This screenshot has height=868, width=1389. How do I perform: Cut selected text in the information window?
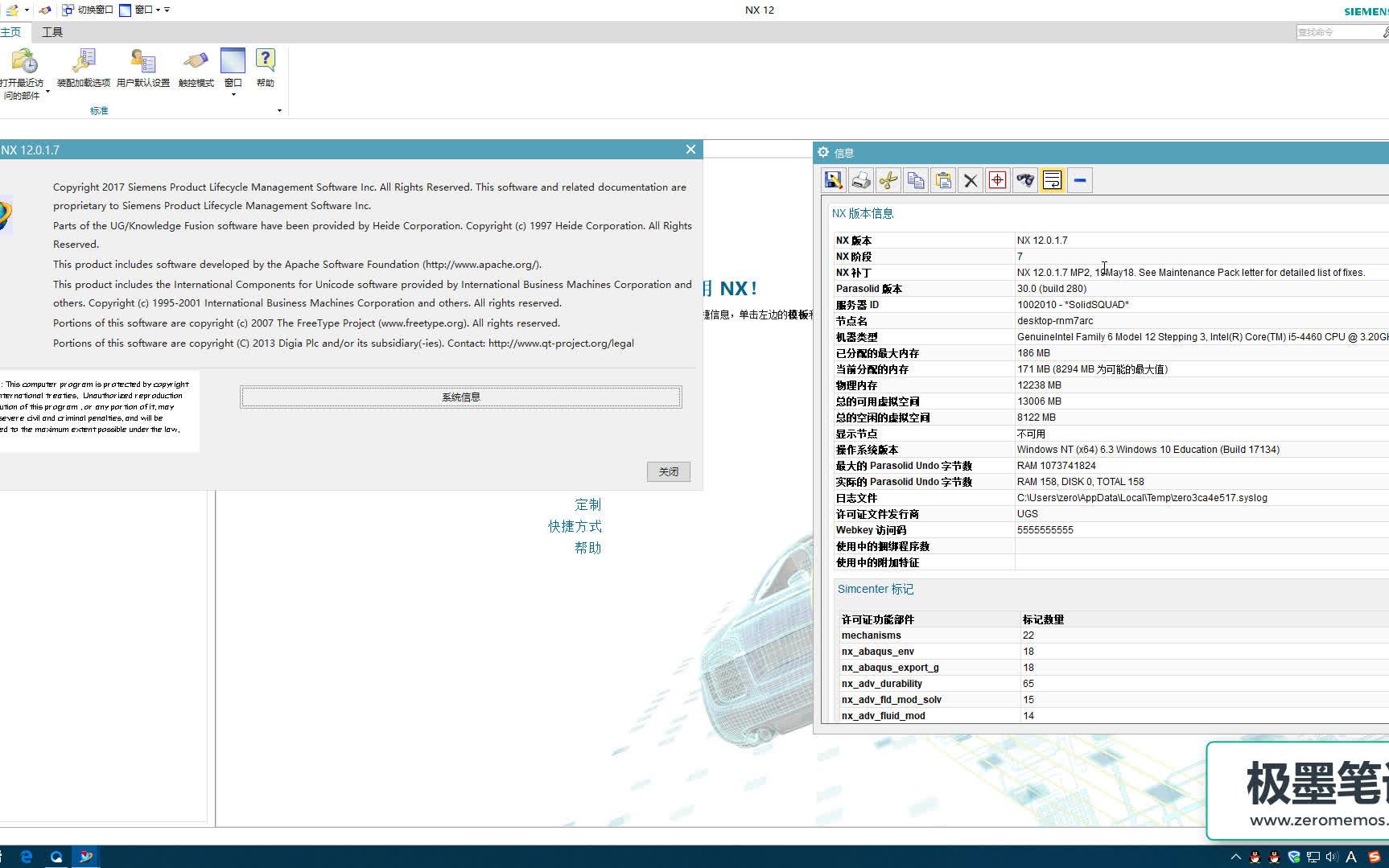[888, 179]
